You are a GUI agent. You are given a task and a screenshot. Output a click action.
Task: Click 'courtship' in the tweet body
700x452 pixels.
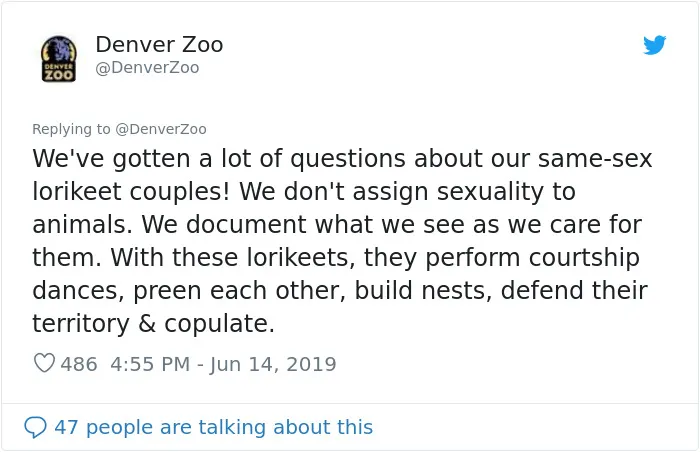584,258
